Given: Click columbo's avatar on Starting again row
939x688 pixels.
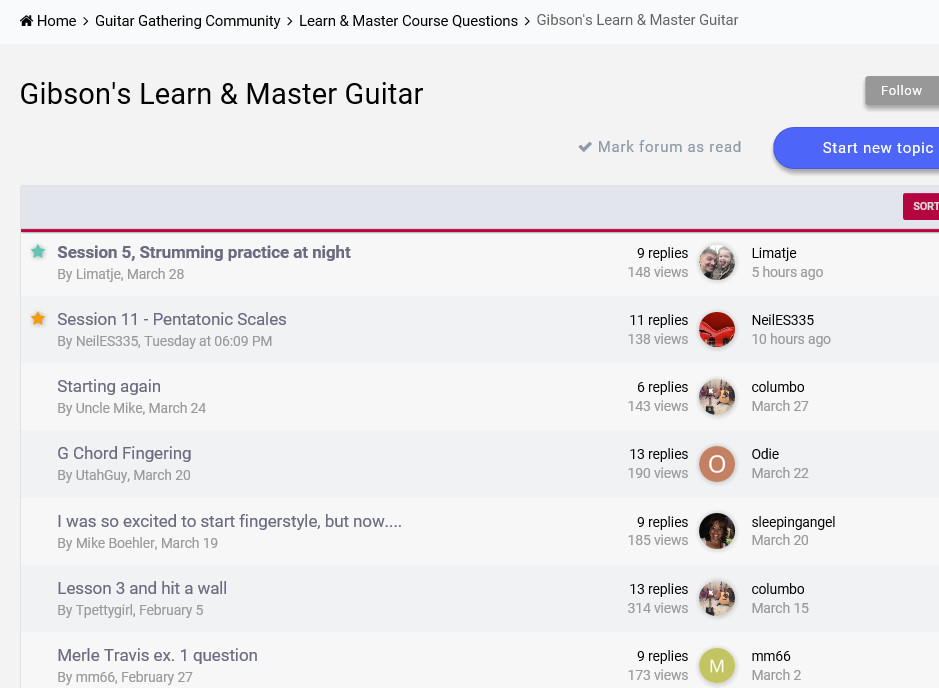Looking at the screenshot, I should tap(717, 396).
